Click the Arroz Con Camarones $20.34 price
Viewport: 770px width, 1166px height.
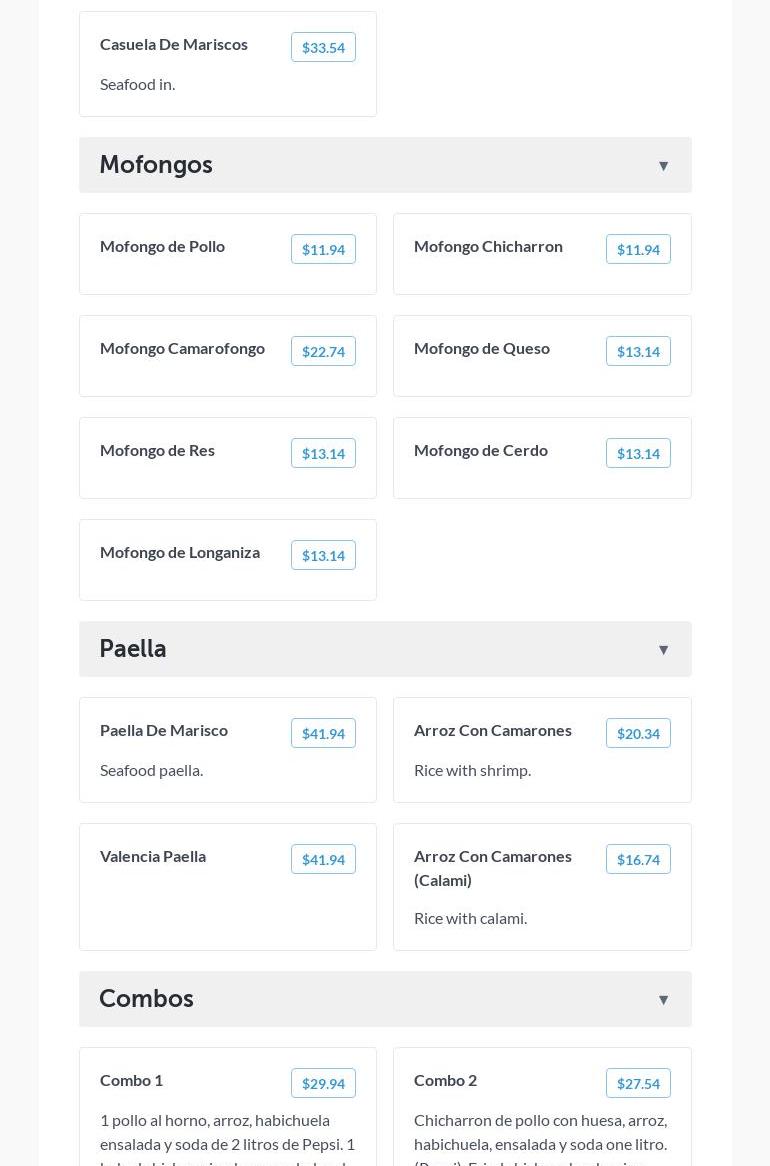638,734
